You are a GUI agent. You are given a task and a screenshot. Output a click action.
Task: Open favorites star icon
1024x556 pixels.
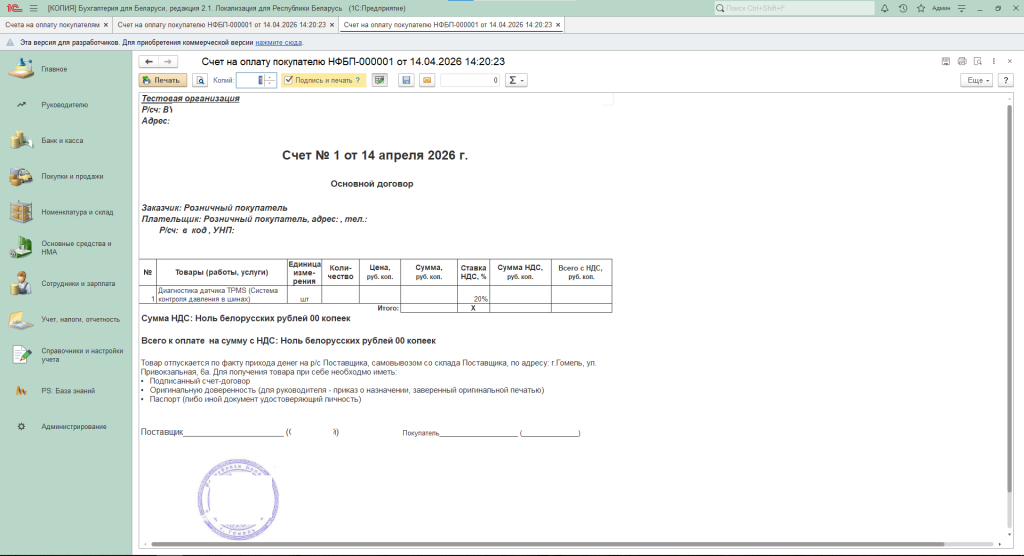coord(920,8)
